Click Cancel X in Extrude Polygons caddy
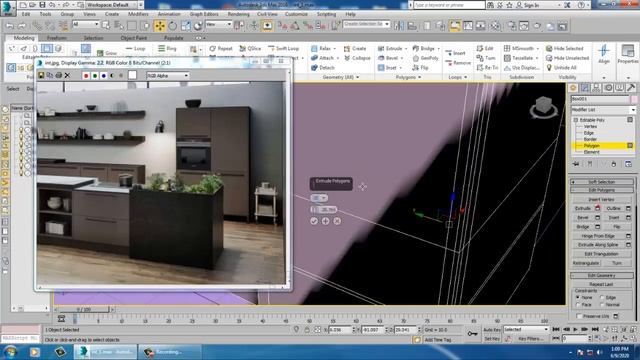The width and height of the screenshot is (640, 360). (x=337, y=221)
